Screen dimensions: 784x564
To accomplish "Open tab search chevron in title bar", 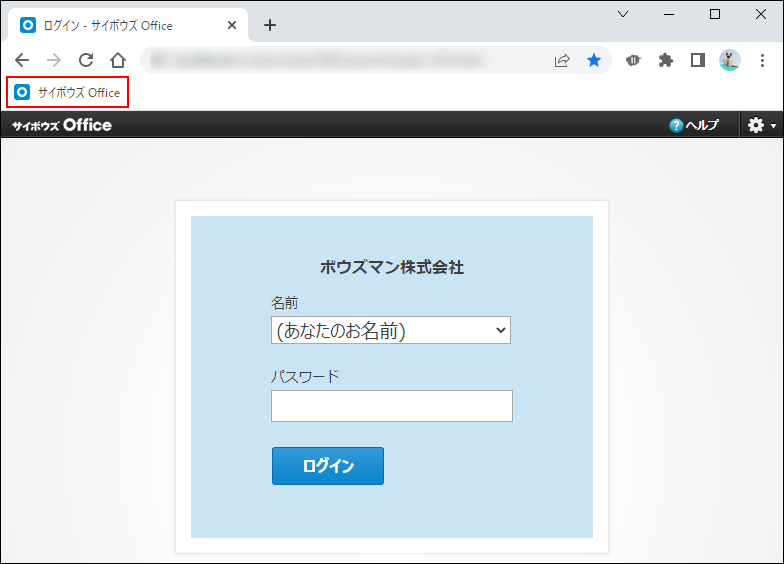I will [x=623, y=14].
